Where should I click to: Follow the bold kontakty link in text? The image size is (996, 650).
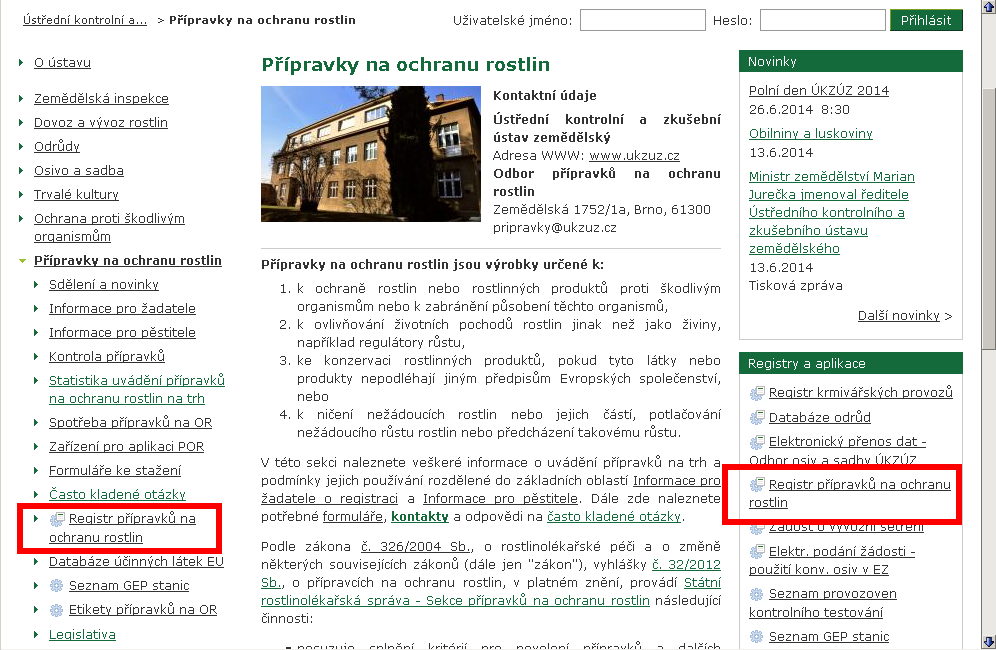pyautogui.click(x=420, y=517)
